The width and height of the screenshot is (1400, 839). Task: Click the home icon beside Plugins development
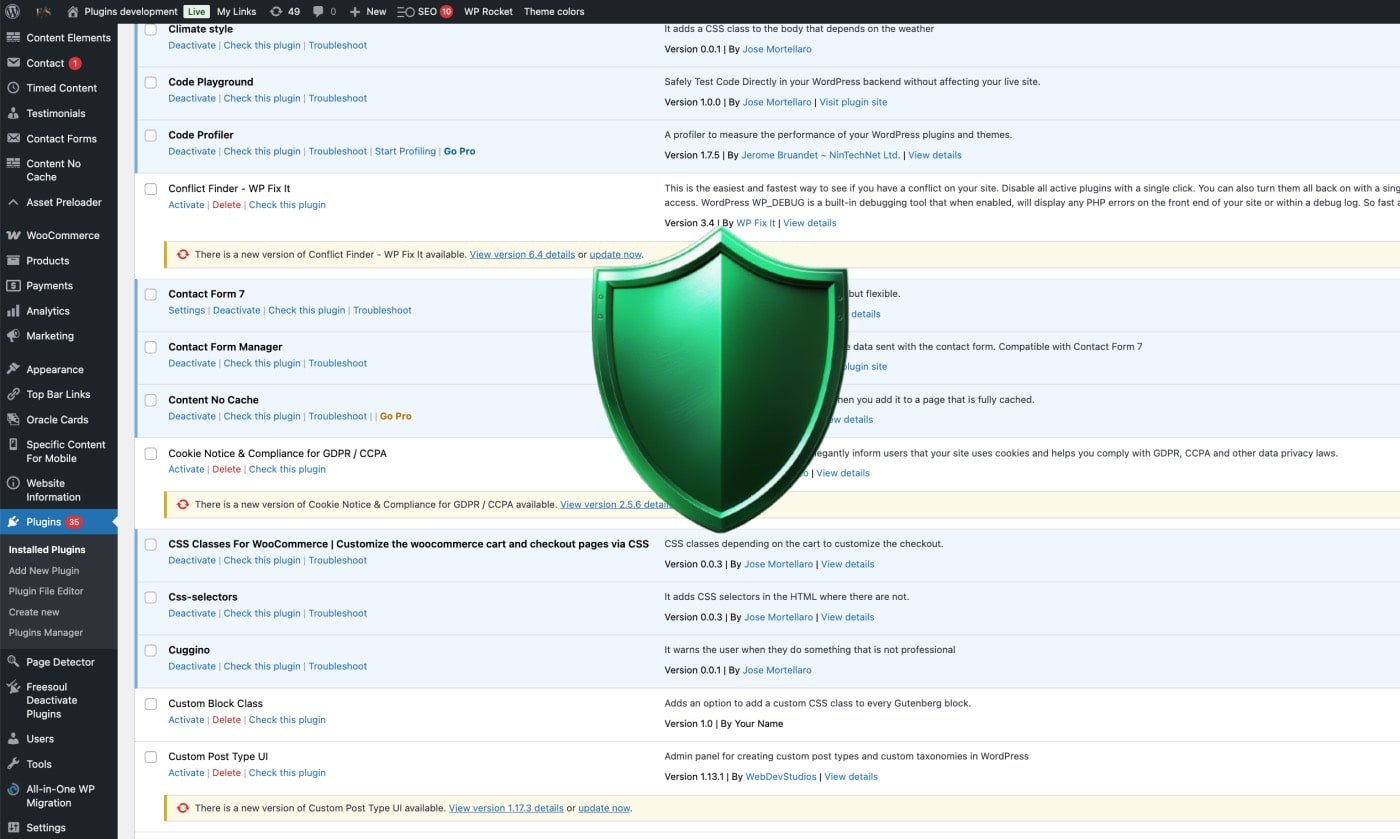pyautogui.click(x=73, y=11)
